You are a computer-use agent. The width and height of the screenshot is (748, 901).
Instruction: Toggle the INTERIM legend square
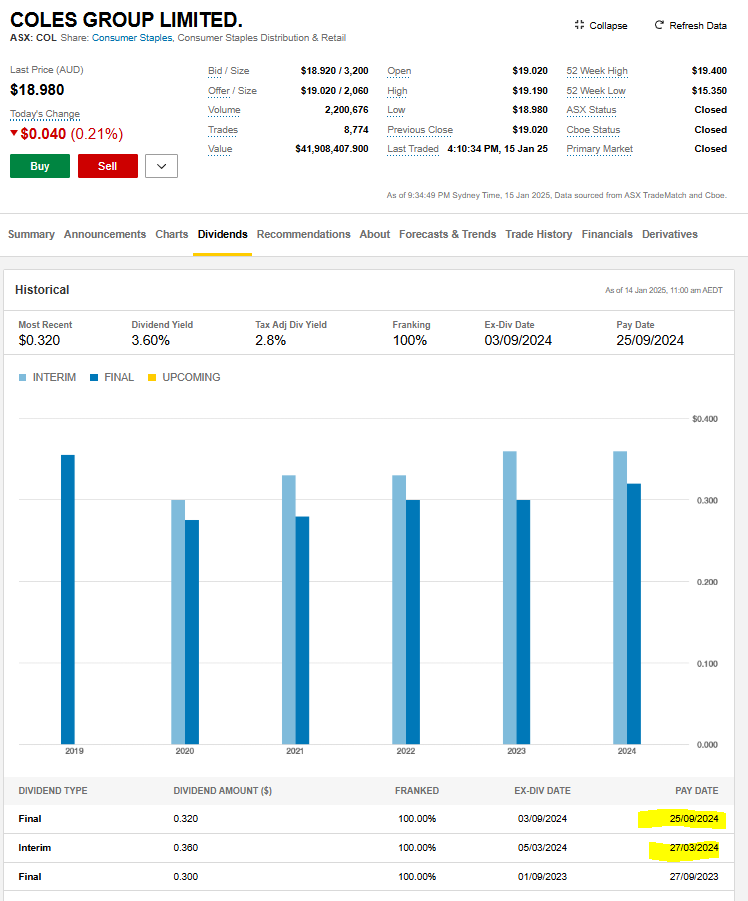(23, 378)
